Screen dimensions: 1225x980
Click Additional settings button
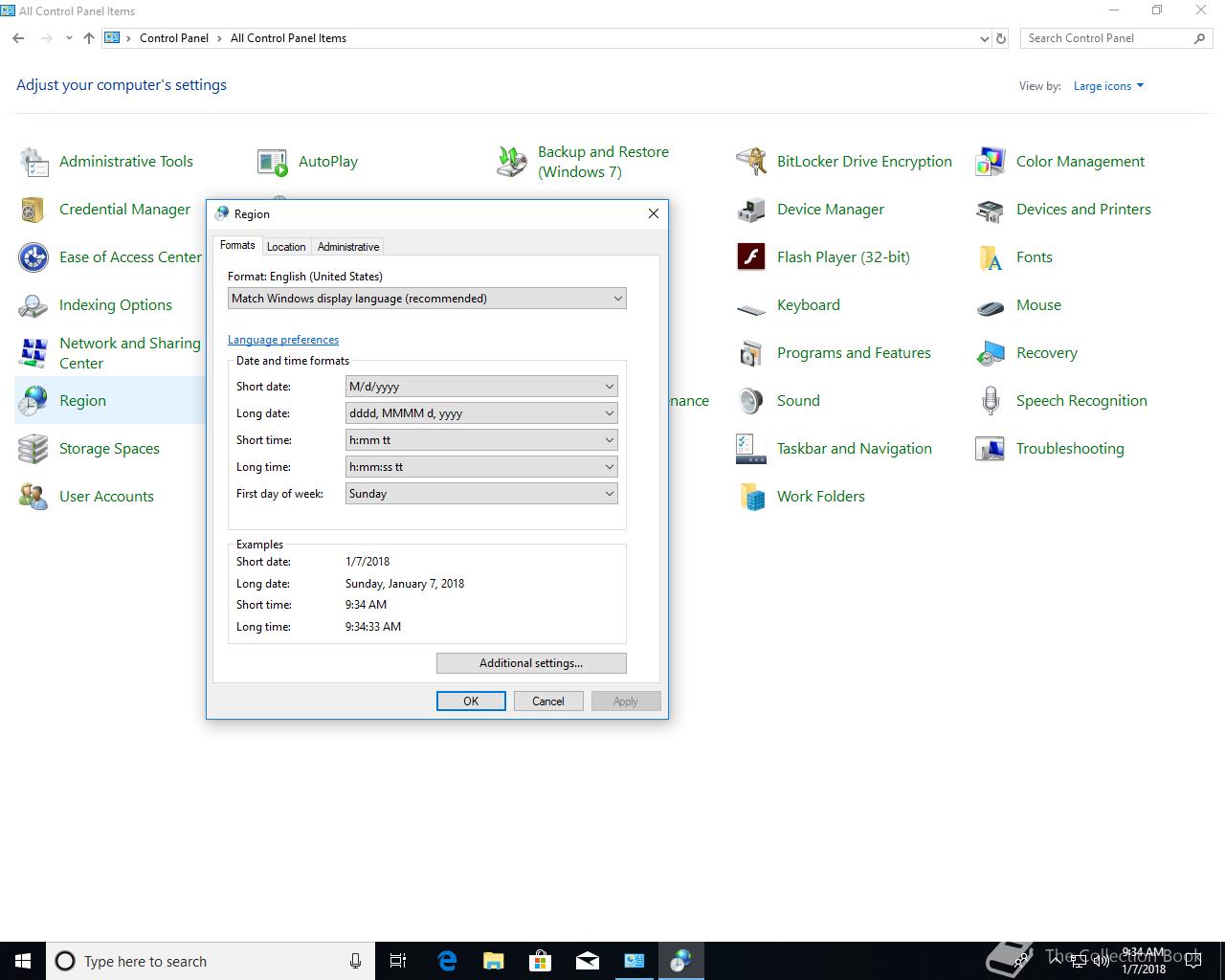(x=531, y=663)
